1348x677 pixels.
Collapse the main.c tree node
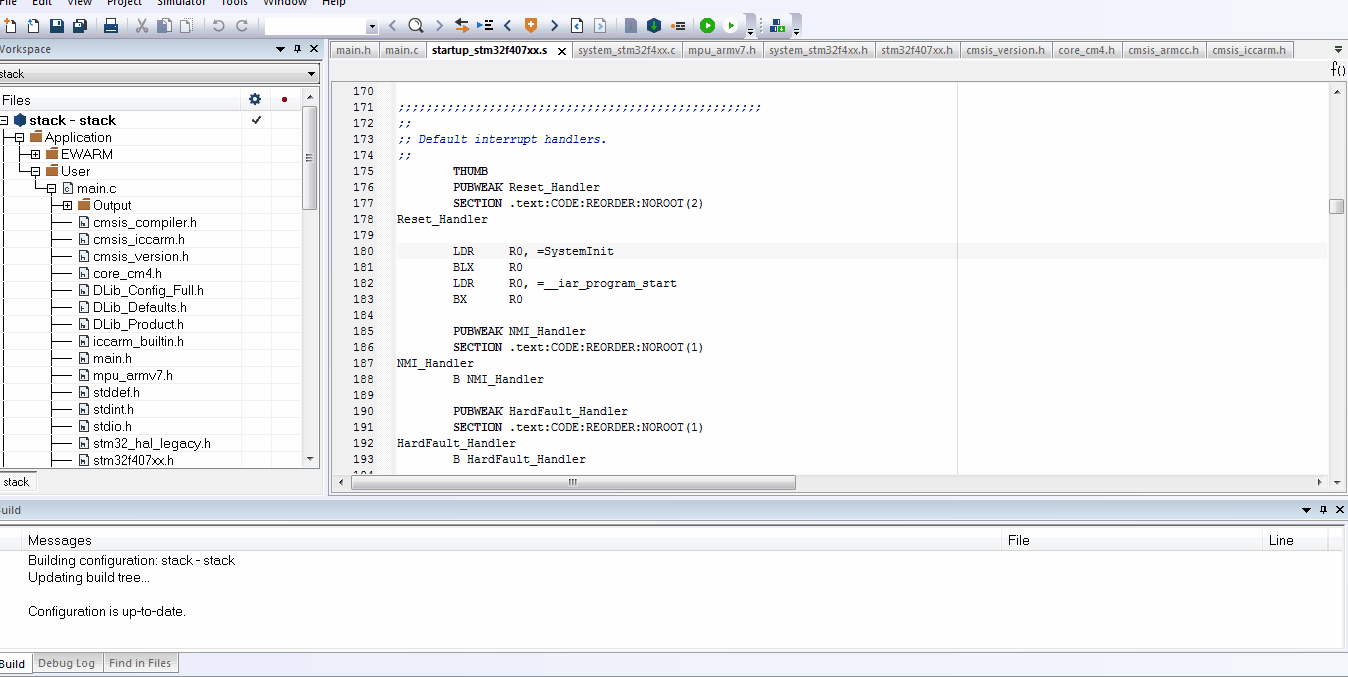click(51, 188)
